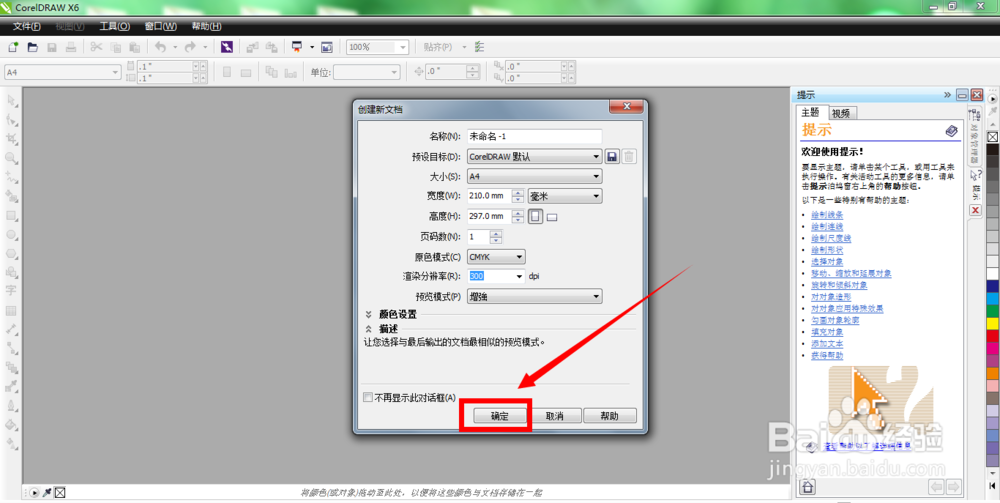Pick the orange swatch in the color palette
The image size is (1000, 503).
pos(993,373)
